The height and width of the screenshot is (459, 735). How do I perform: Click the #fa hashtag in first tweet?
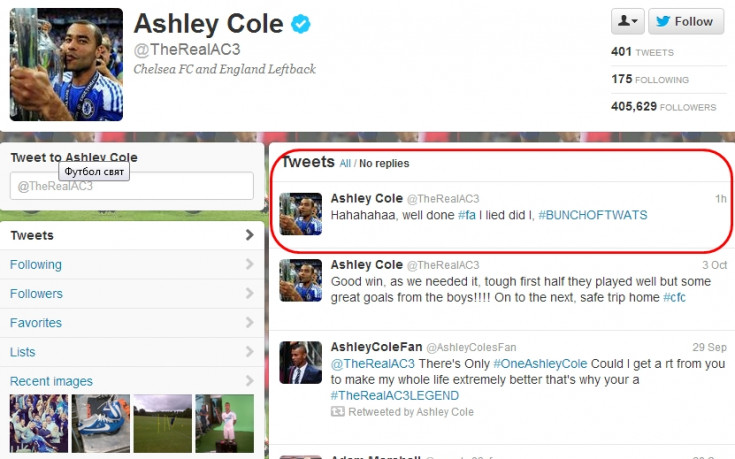click(x=466, y=215)
